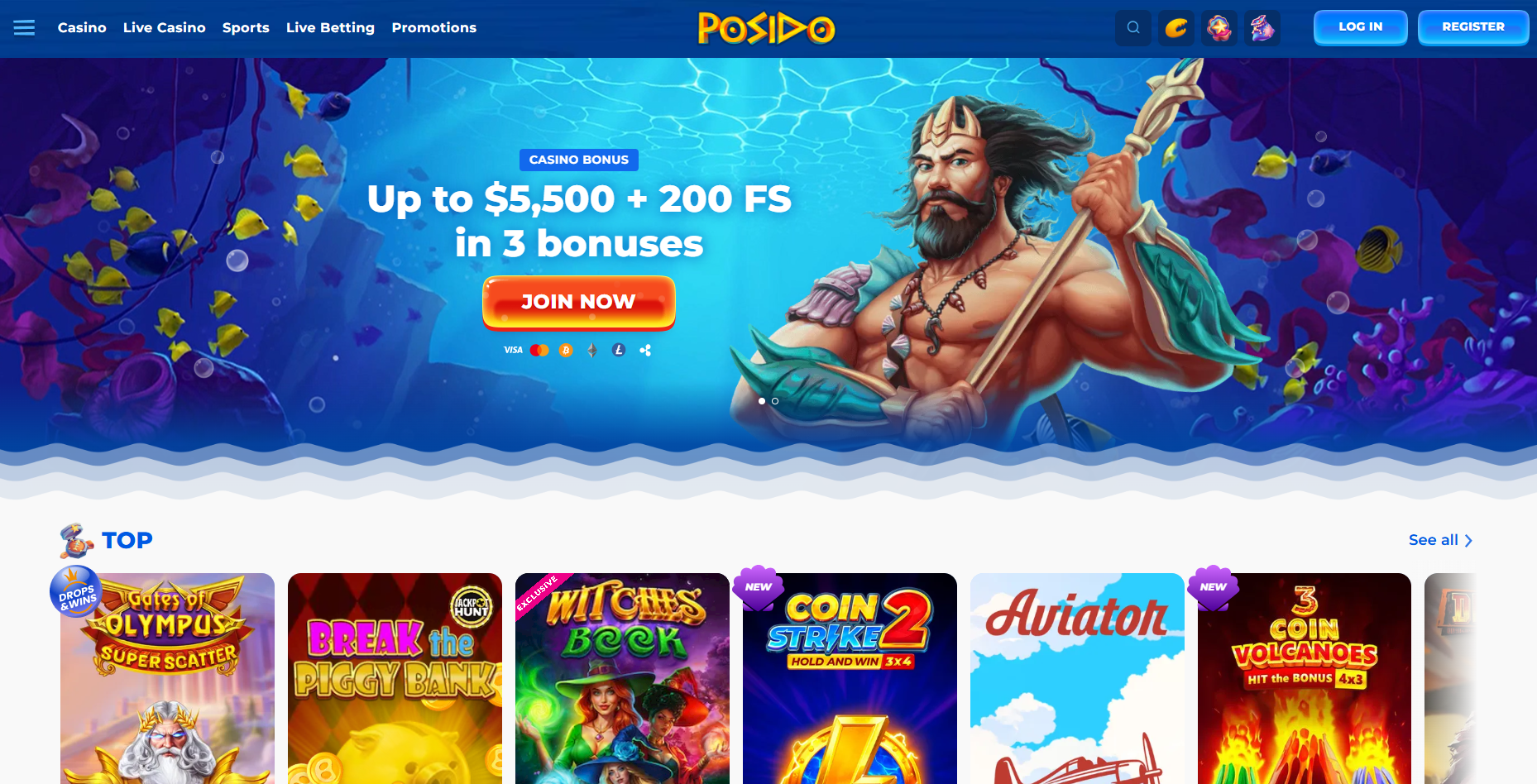Open the purple treasure bag icon
This screenshot has height=784, width=1537.
pos(1262,28)
